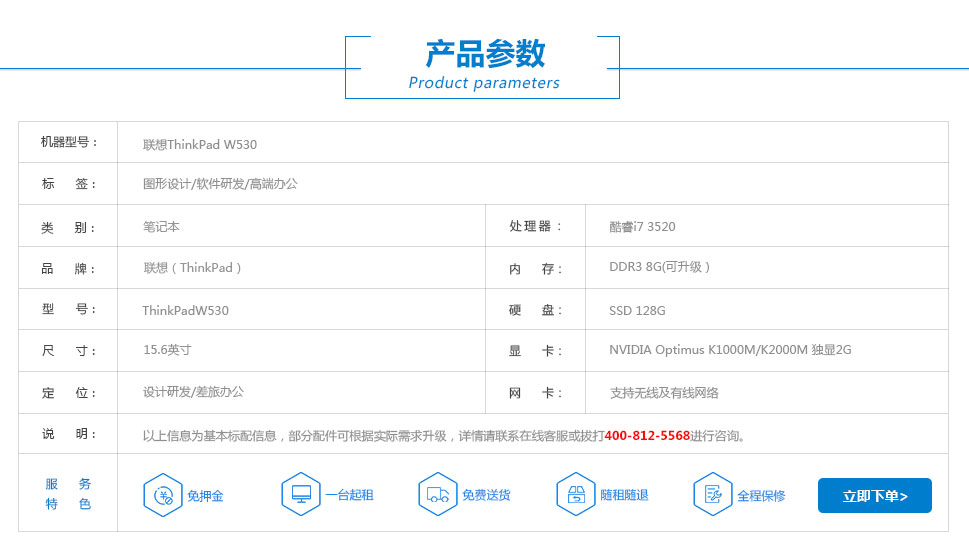
Task: Click the 免押金 service text
Action: [205, 496]
